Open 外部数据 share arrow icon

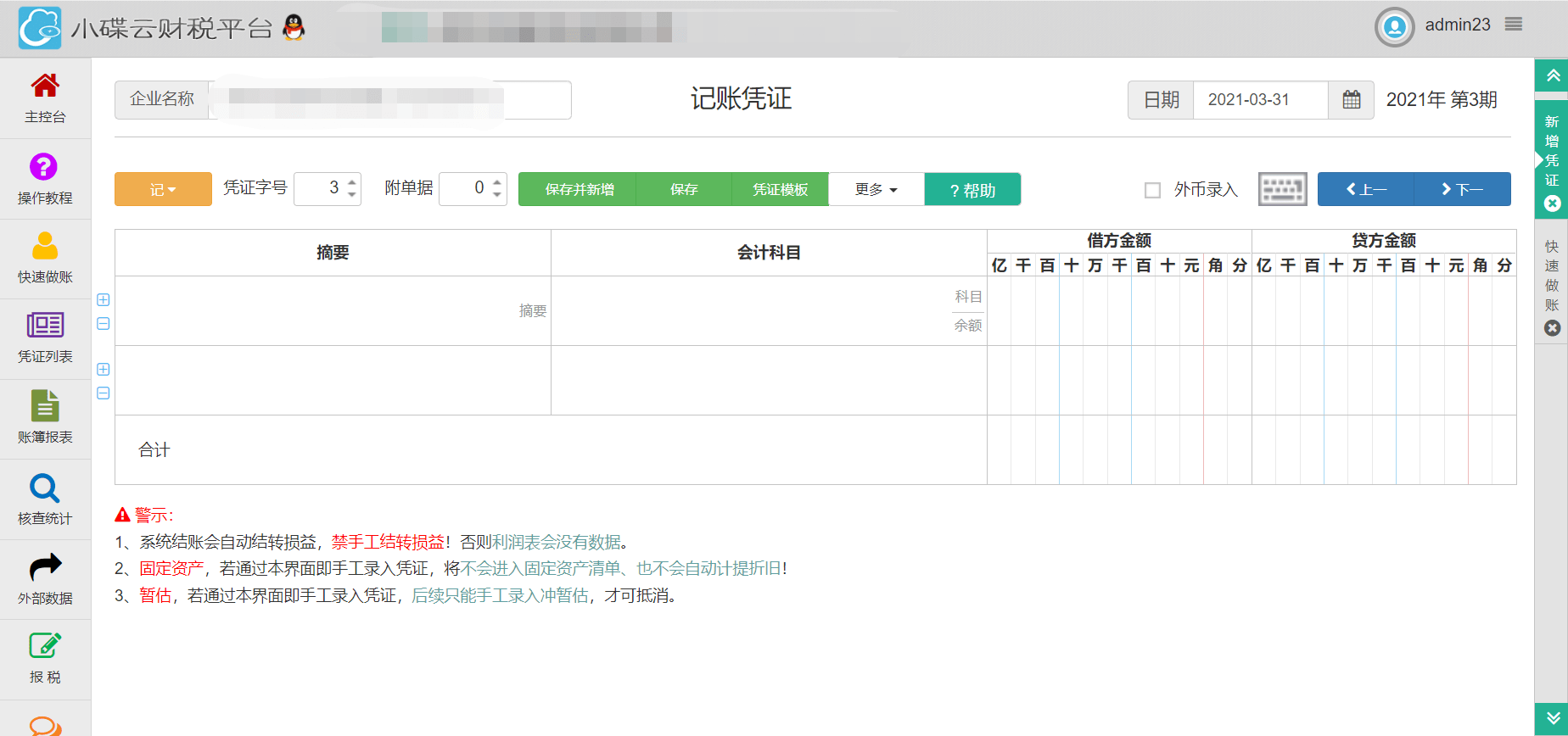pos(45,567)
